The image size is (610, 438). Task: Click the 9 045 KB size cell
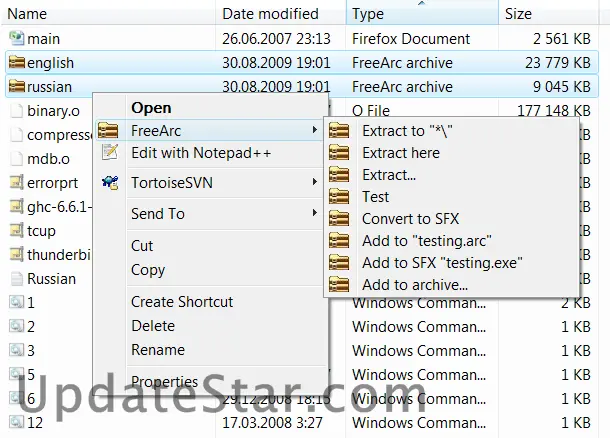click(x=561, y=86)
